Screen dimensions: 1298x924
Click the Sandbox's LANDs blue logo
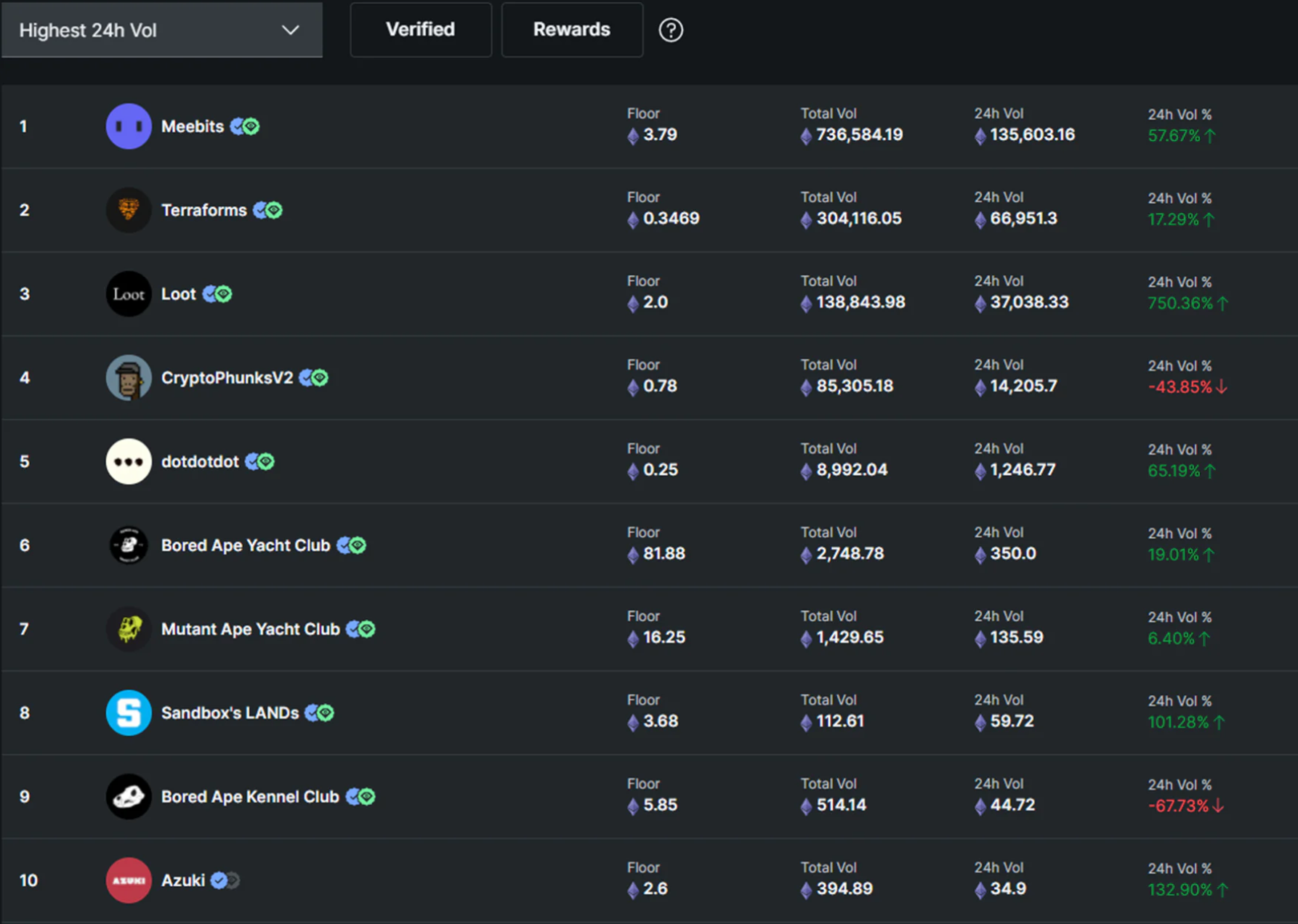pos(129,713)
